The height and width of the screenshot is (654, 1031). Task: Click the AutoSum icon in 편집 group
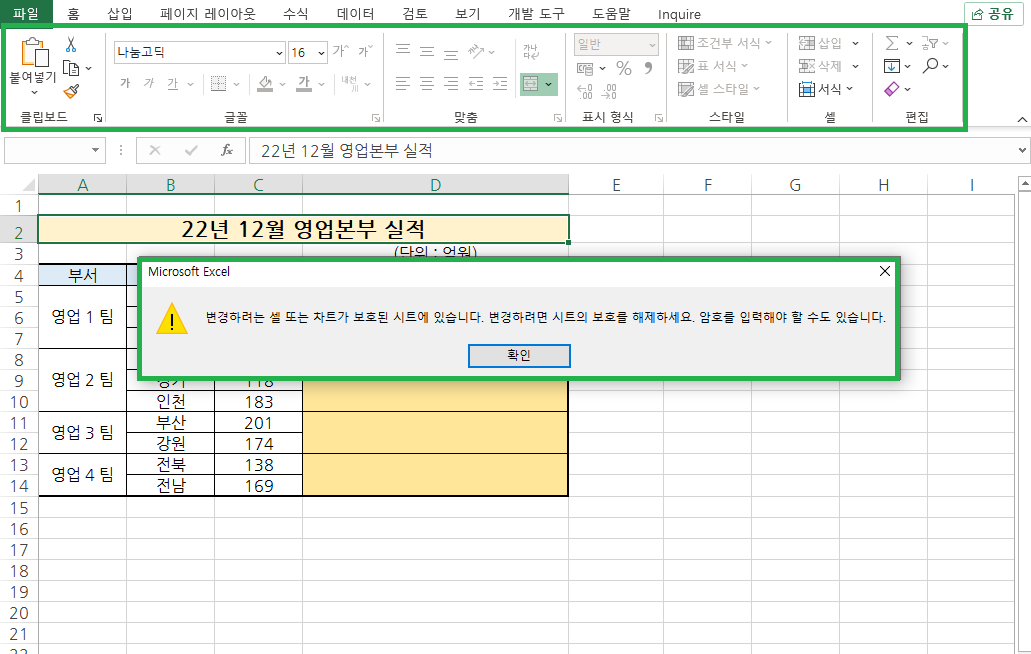pos(891,43)
